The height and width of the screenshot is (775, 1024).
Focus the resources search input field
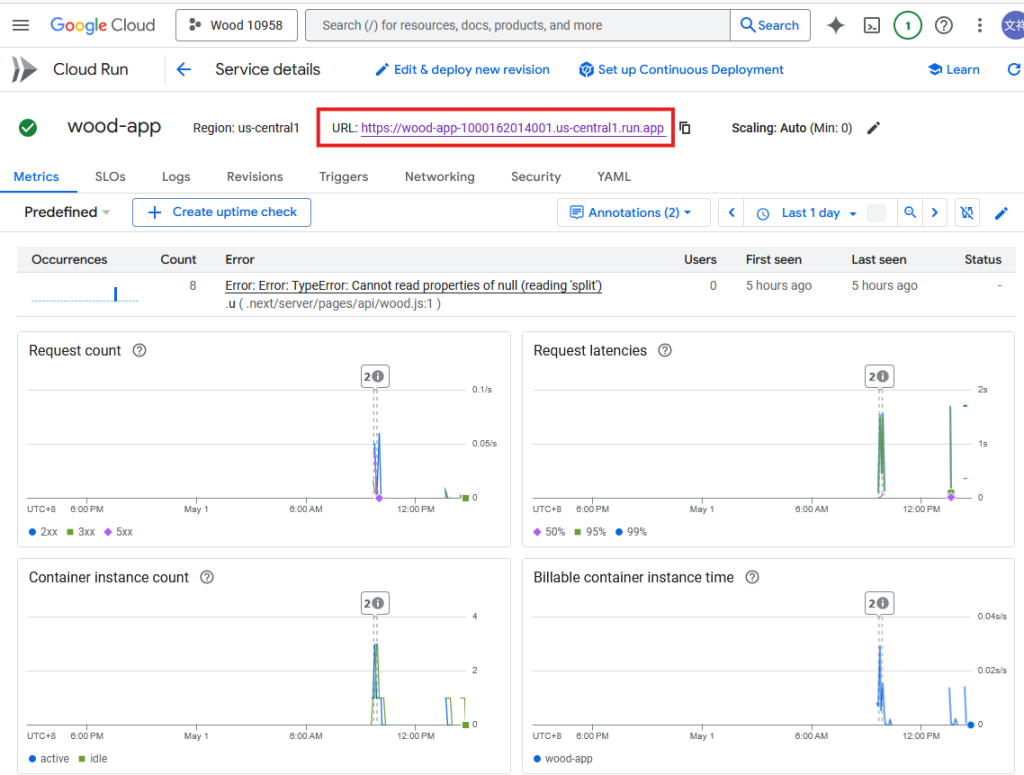tap(518, 25)
